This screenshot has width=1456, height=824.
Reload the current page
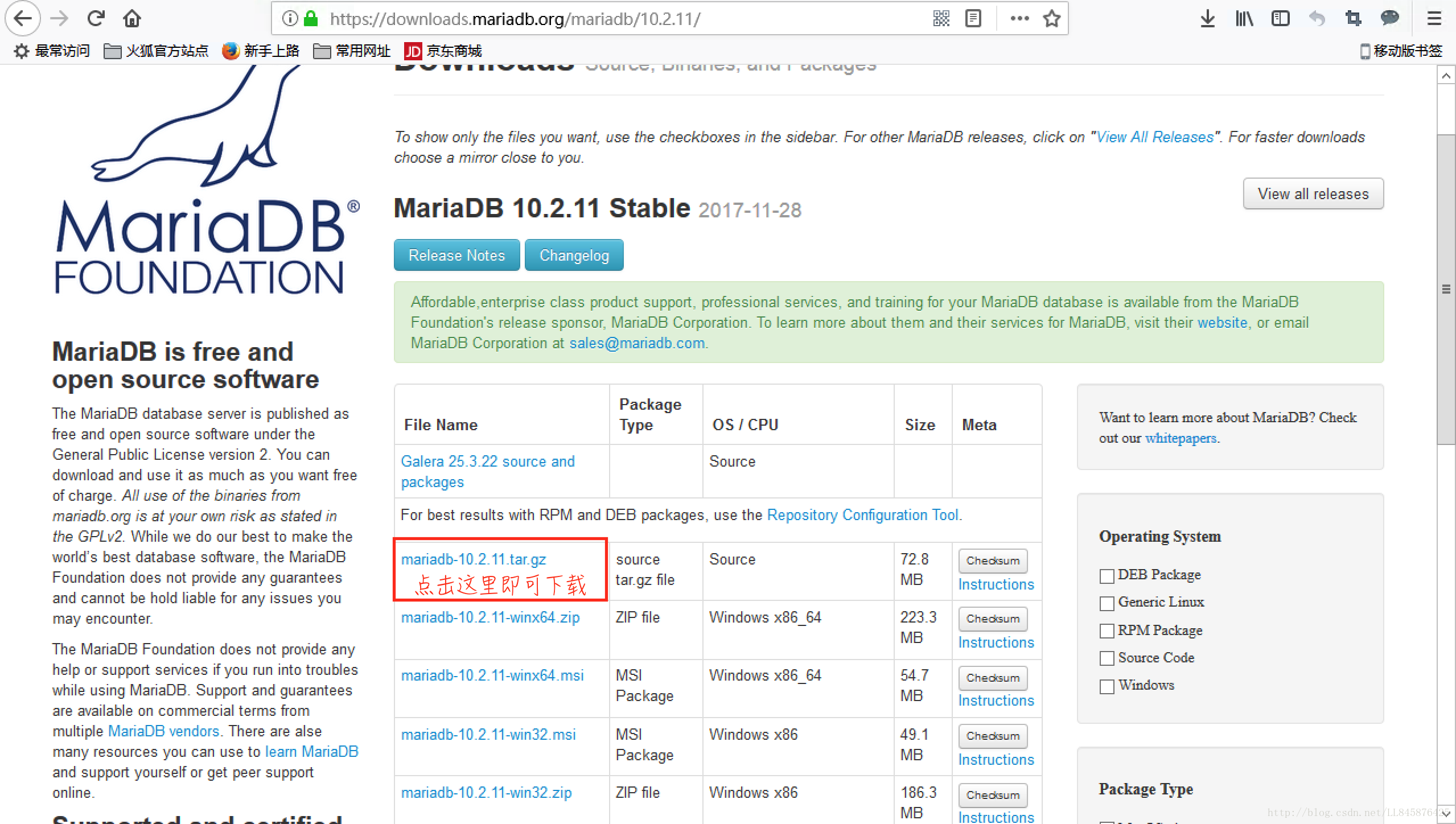pos(96,19)
